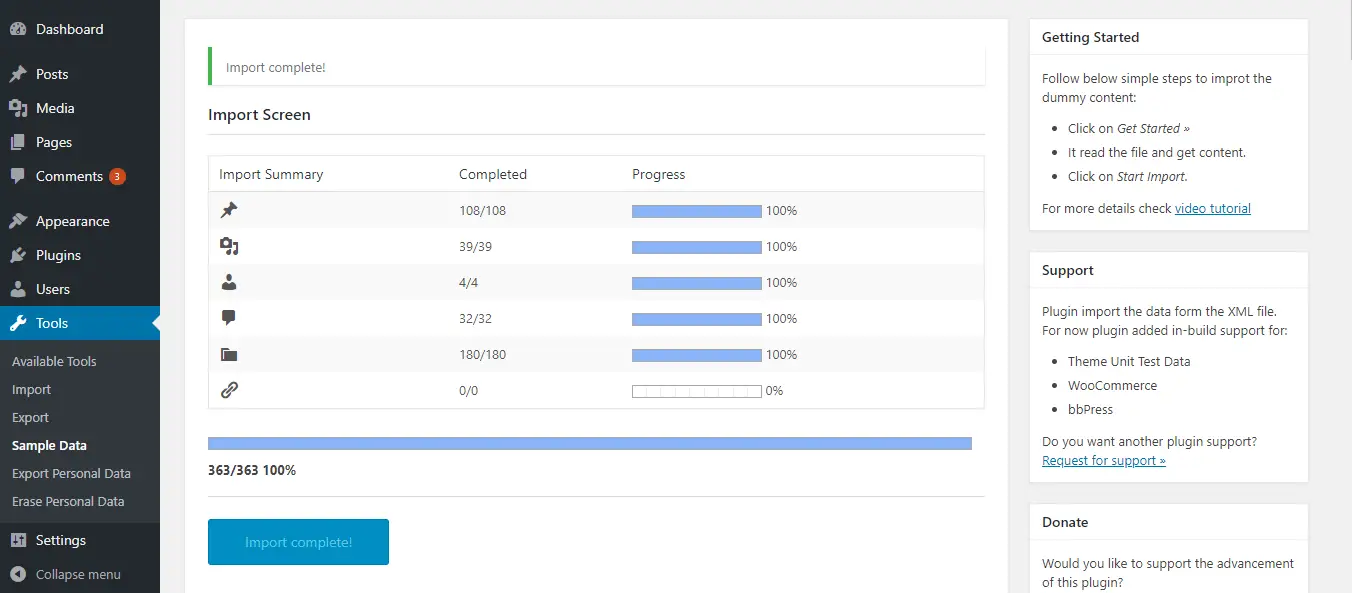Select Erase Personal Data submenu item
This screenshot has width=1352, height=593.
[68, 501]
